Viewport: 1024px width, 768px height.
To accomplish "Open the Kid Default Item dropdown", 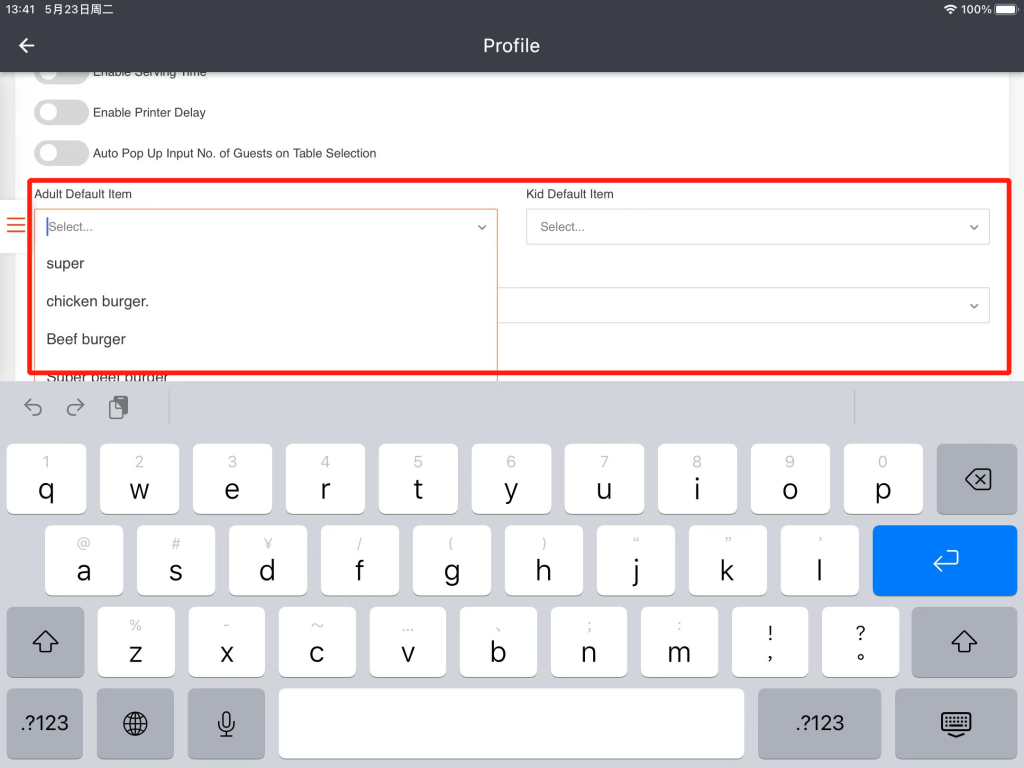I will [x=757, y=227].
